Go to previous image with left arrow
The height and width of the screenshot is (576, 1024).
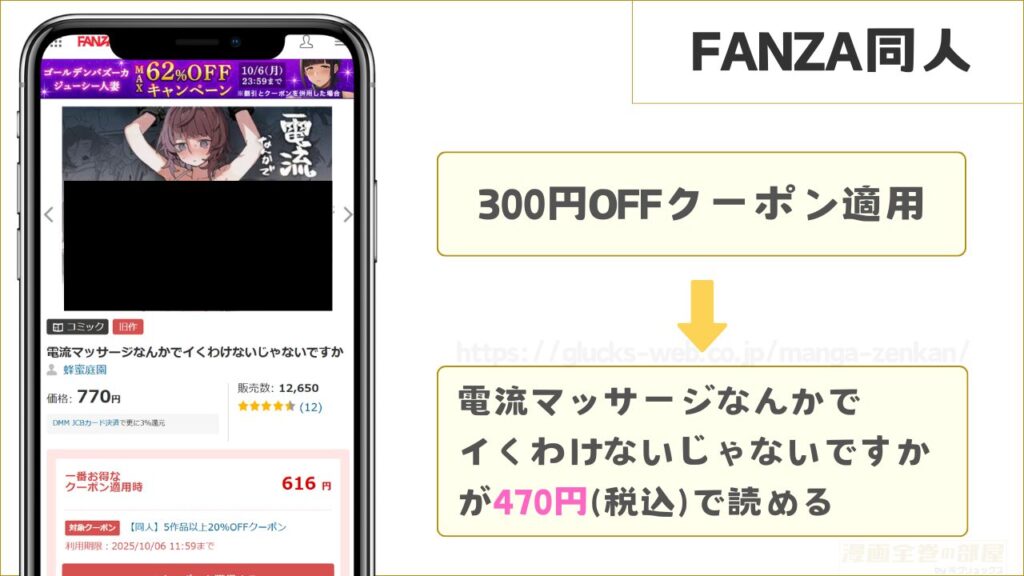[x=49, y=214]
